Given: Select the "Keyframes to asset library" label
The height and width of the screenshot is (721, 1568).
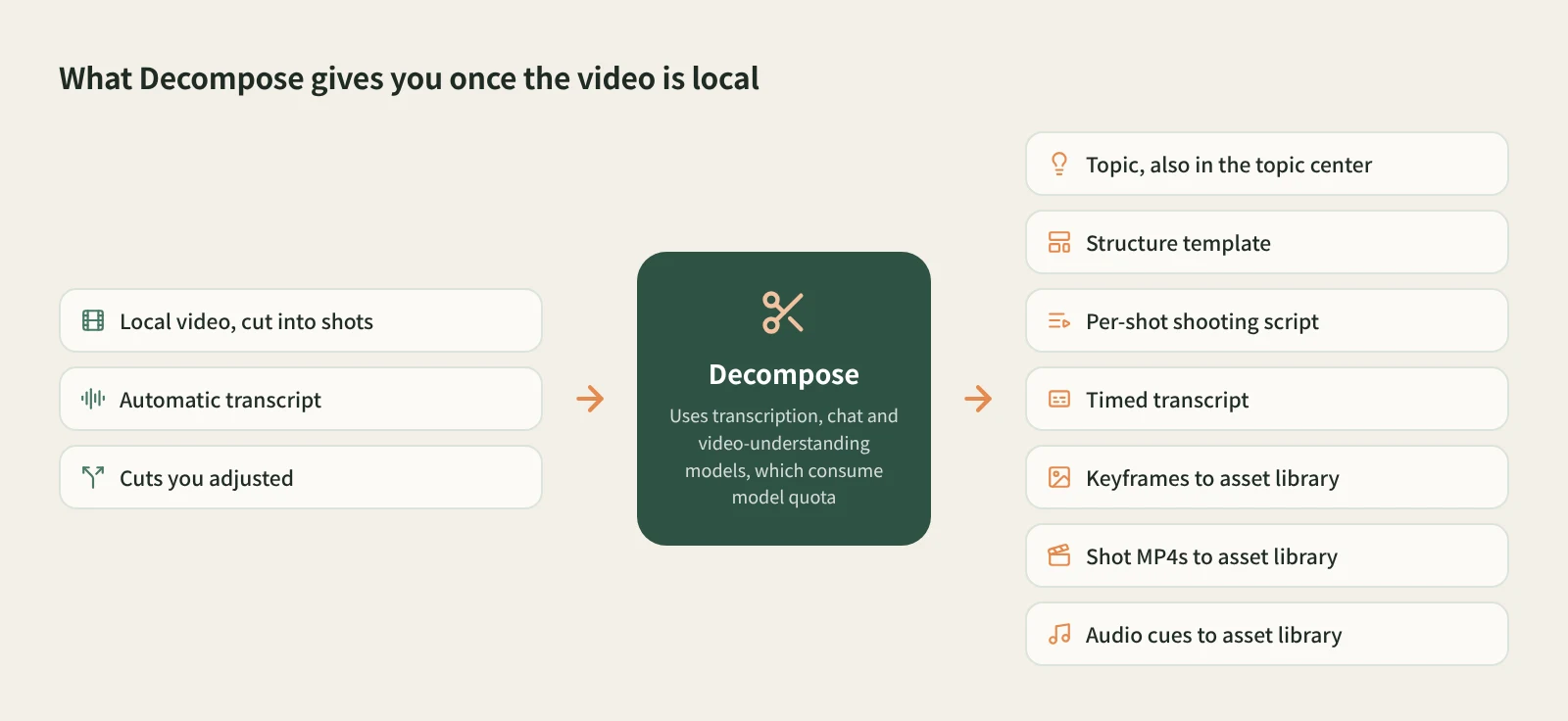Looking at the screenshot, I should coord(1212,478).
